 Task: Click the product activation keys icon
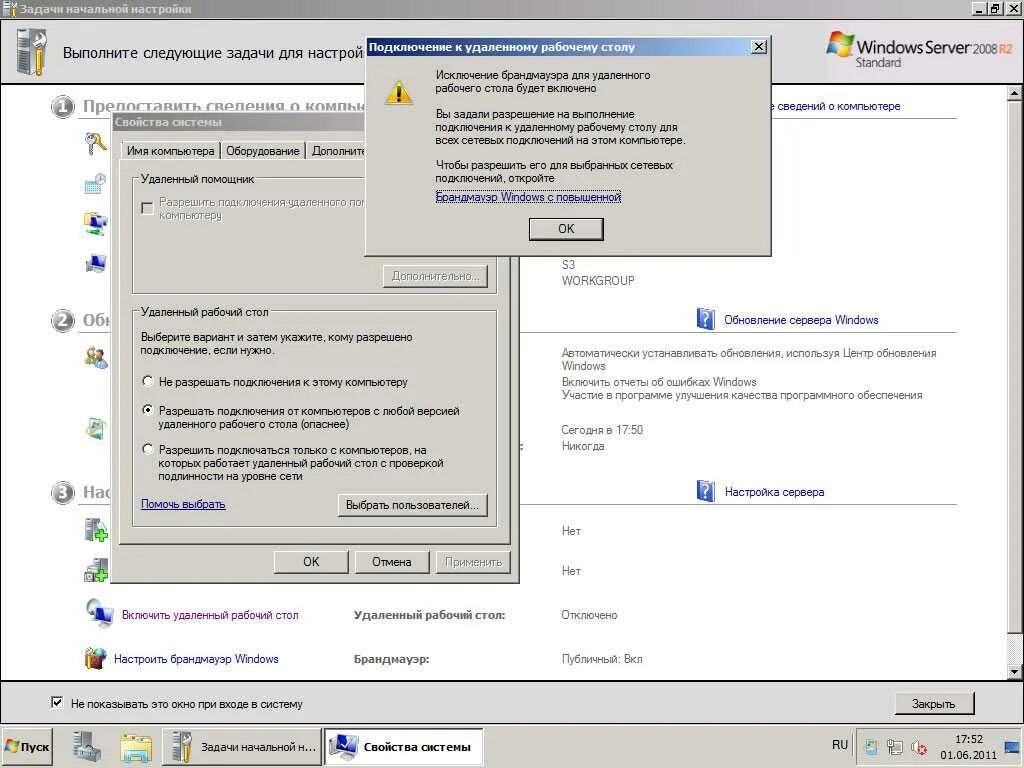coord(95,142)
